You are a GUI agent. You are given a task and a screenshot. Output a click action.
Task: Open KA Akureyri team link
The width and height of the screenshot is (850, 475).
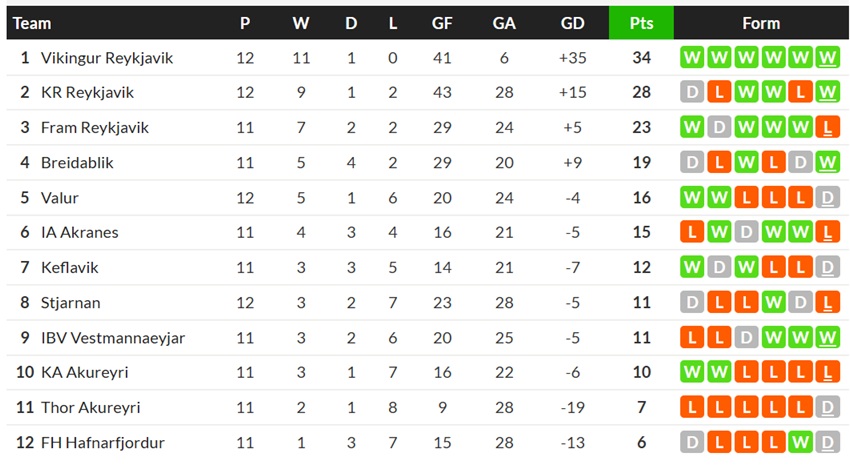click(x=85, y=373)
